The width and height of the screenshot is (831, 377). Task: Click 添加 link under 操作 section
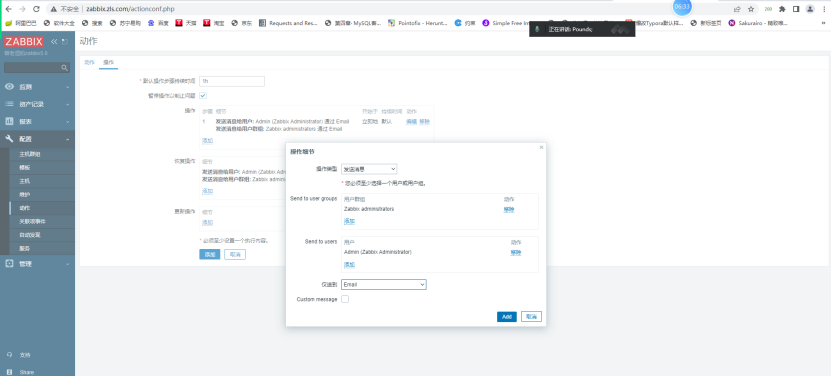[207, 141]
